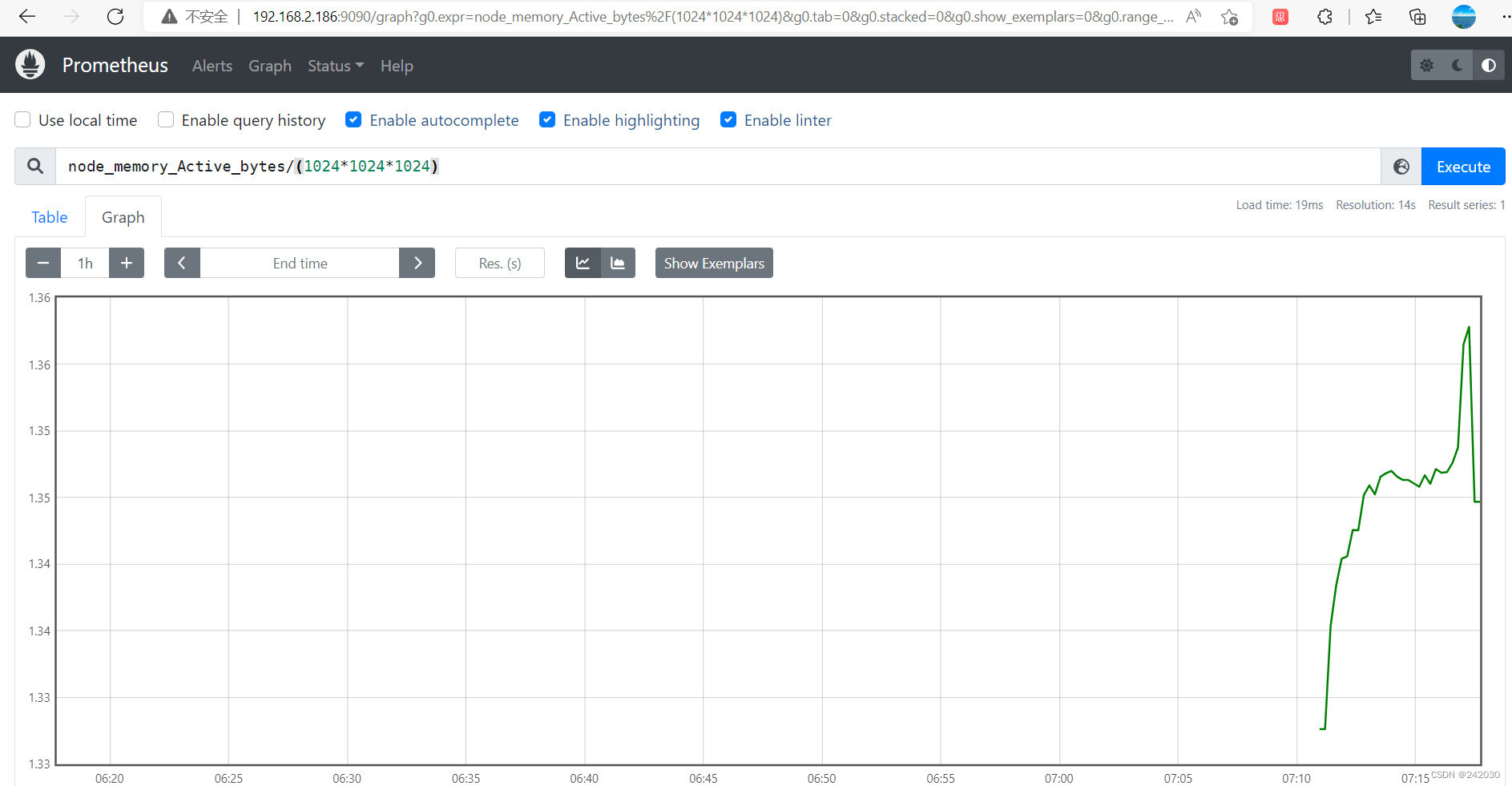Uncheck Enable autocomplete
Screen dimensions: 1512x786
click(x=353, y=119)
